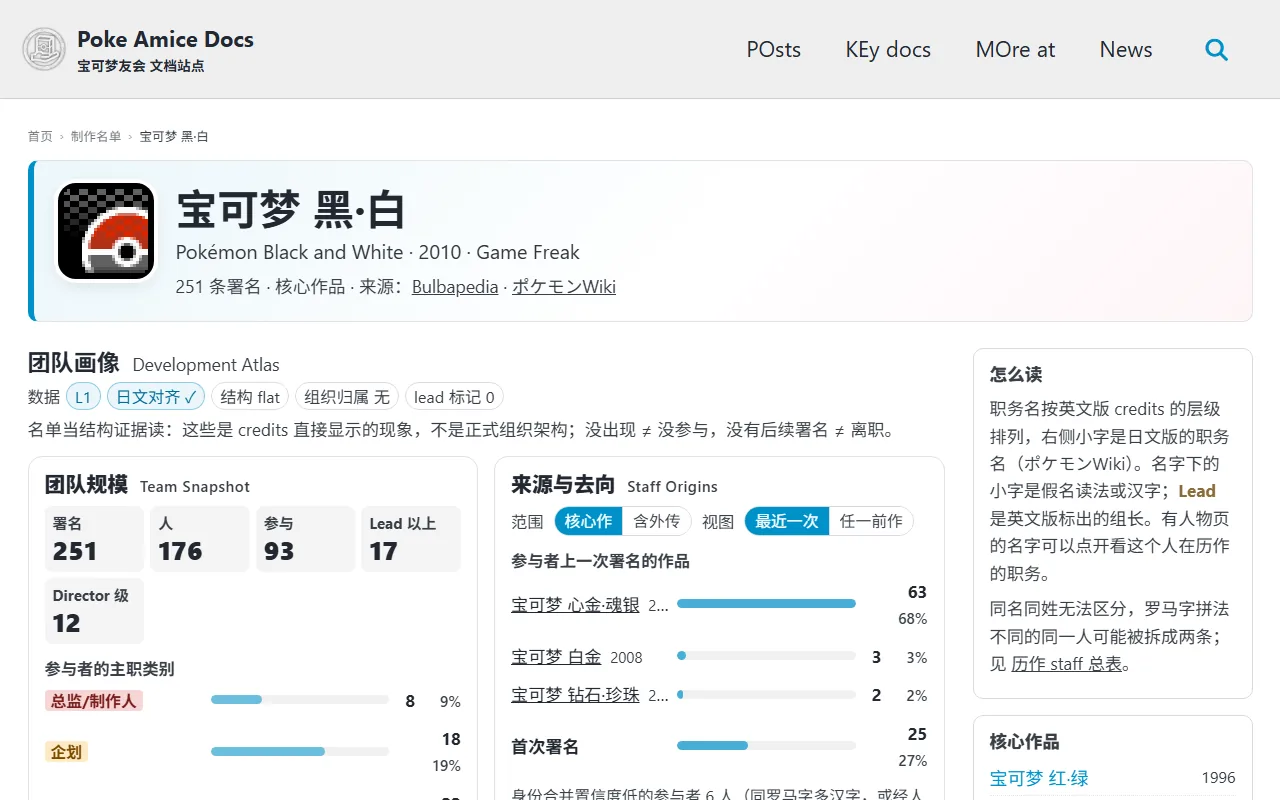Click the 团队规模 card heading
The width and height of the screenshot is (1280, 800).
pyautogui.click(x=86, y=485)
